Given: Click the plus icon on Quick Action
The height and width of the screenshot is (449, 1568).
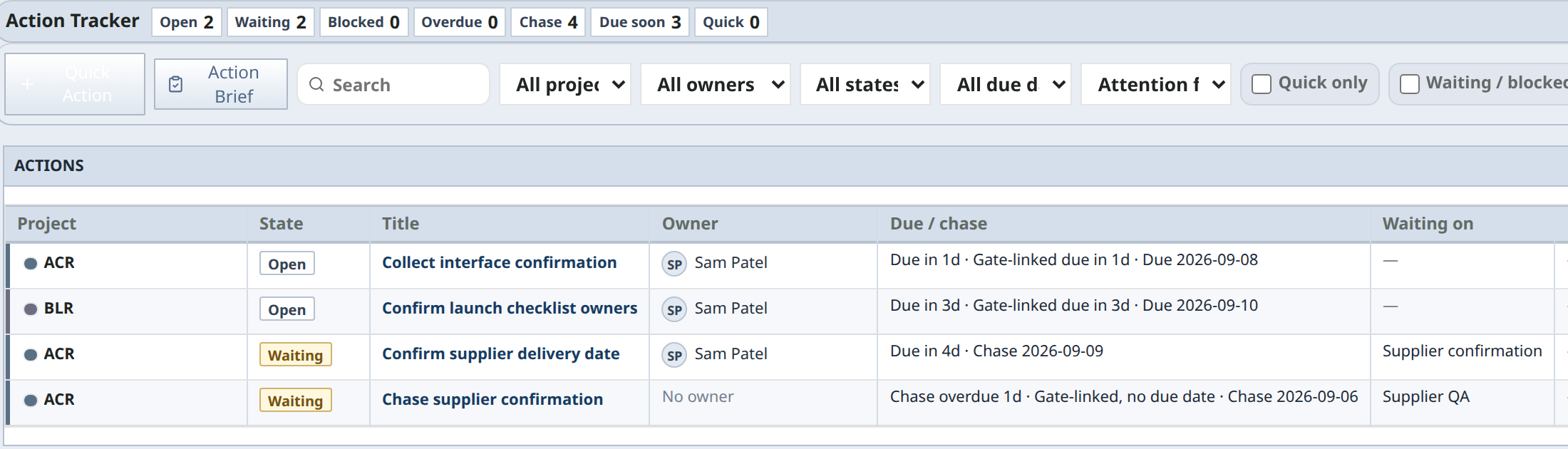Looking at the screenshot, I should point(27,84).
